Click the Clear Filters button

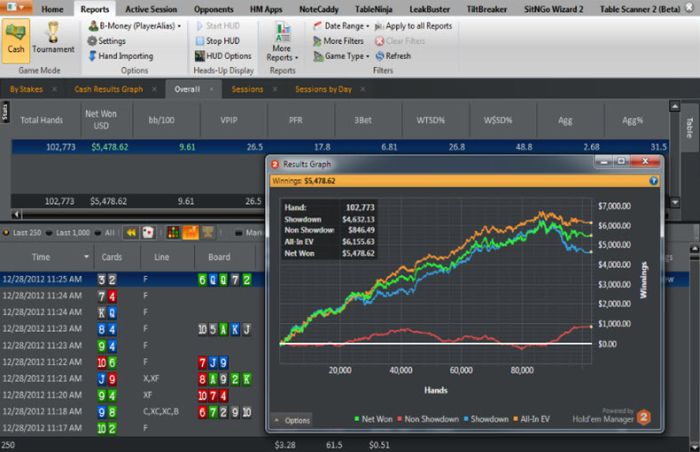tap(400, 41)
